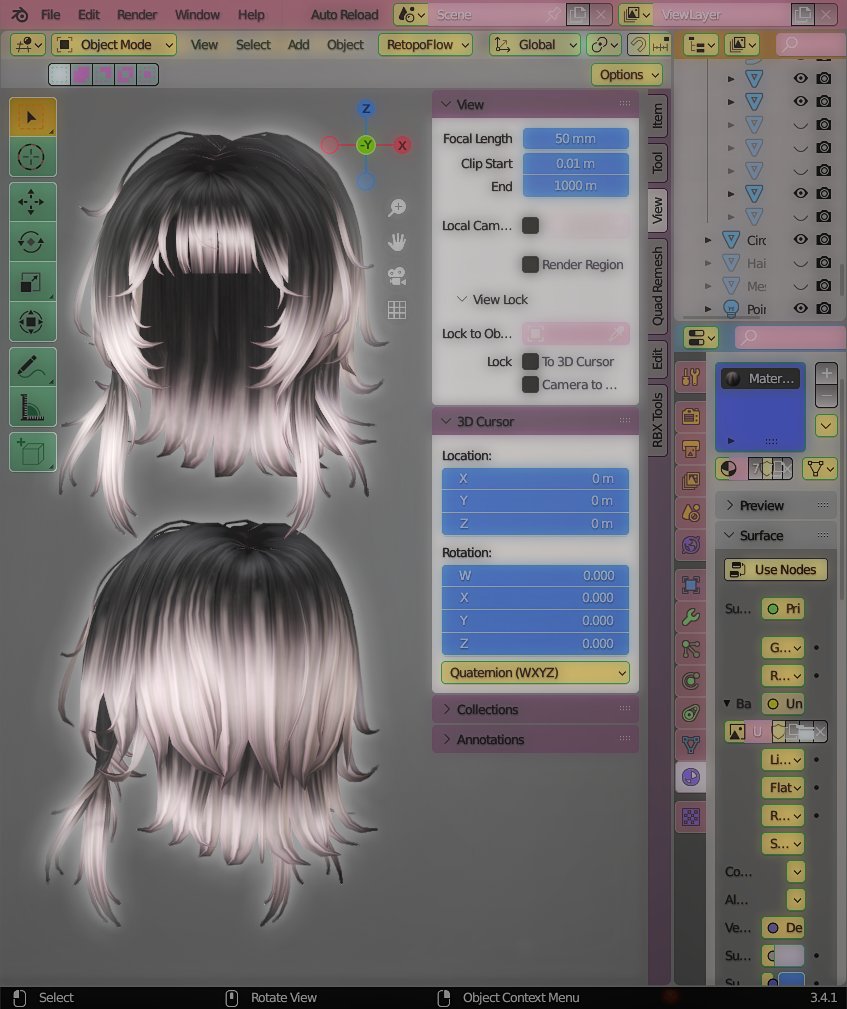Click the Focal Length 50 mm field
847x1009 pixels.
[x=575, y=138]
